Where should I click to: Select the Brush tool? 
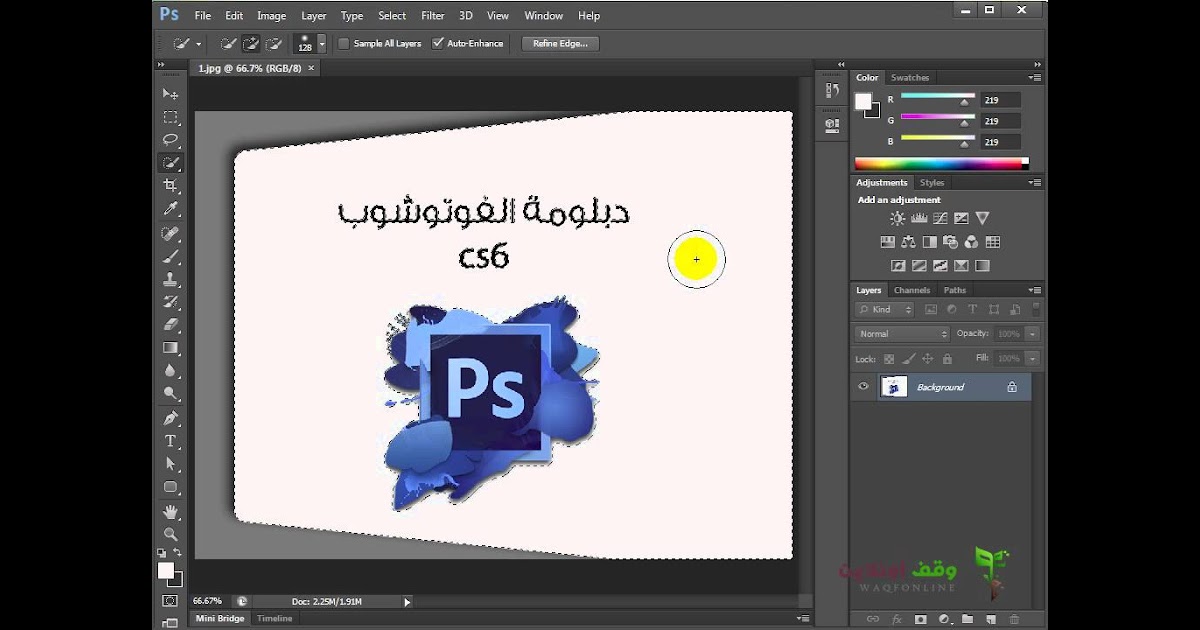coord(171,256)
